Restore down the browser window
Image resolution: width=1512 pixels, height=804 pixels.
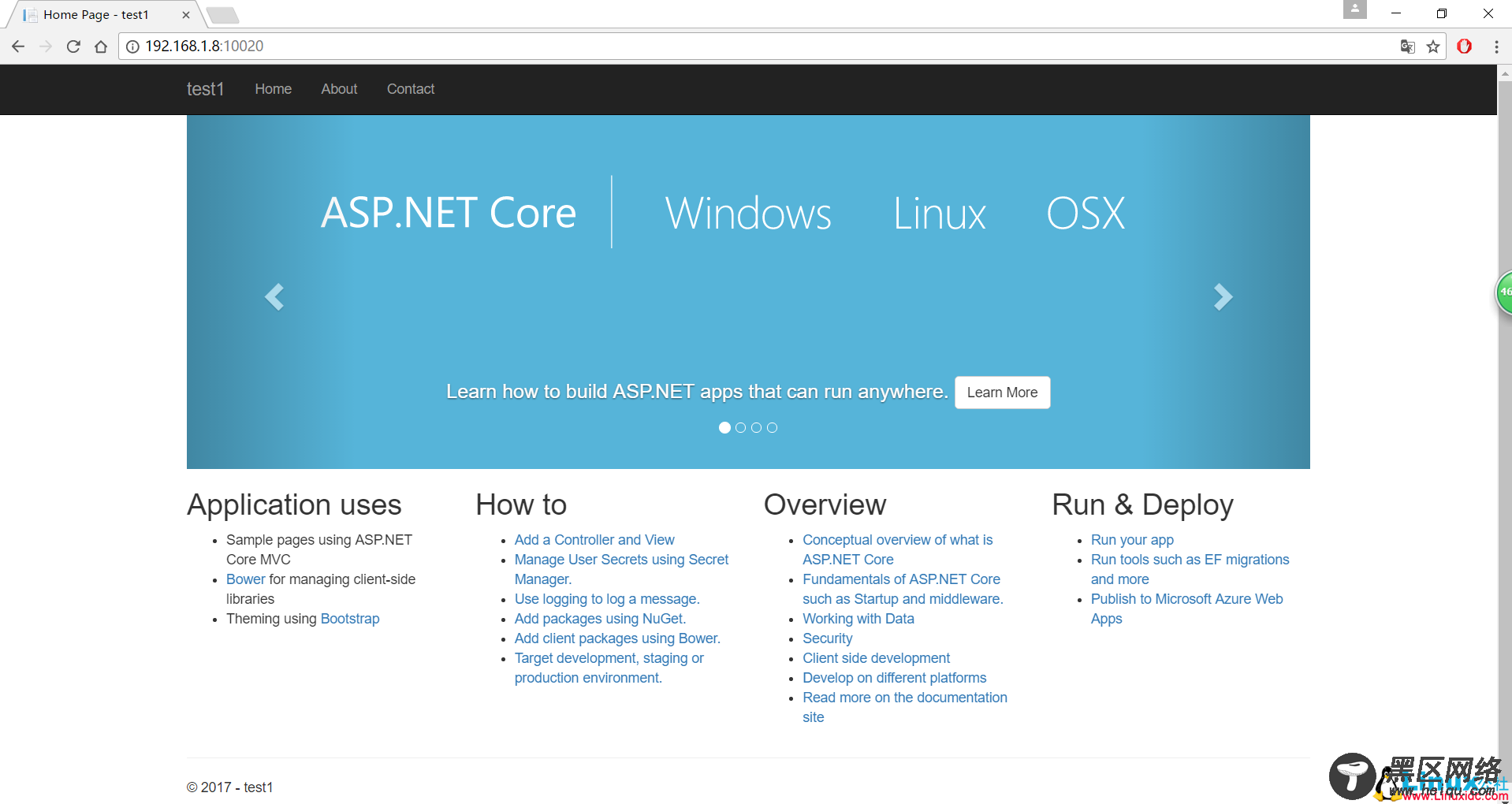[1441, 13]
